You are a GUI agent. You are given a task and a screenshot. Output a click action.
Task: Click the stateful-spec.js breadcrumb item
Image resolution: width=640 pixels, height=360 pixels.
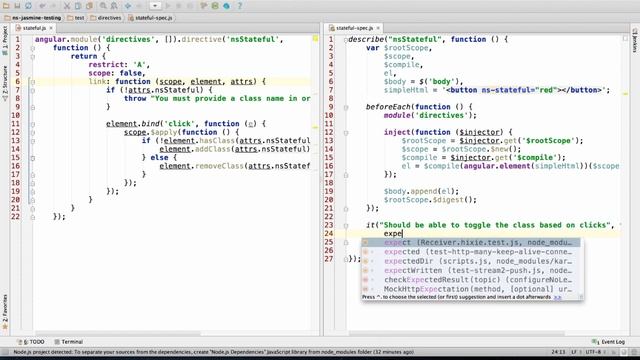pos(151,18)
